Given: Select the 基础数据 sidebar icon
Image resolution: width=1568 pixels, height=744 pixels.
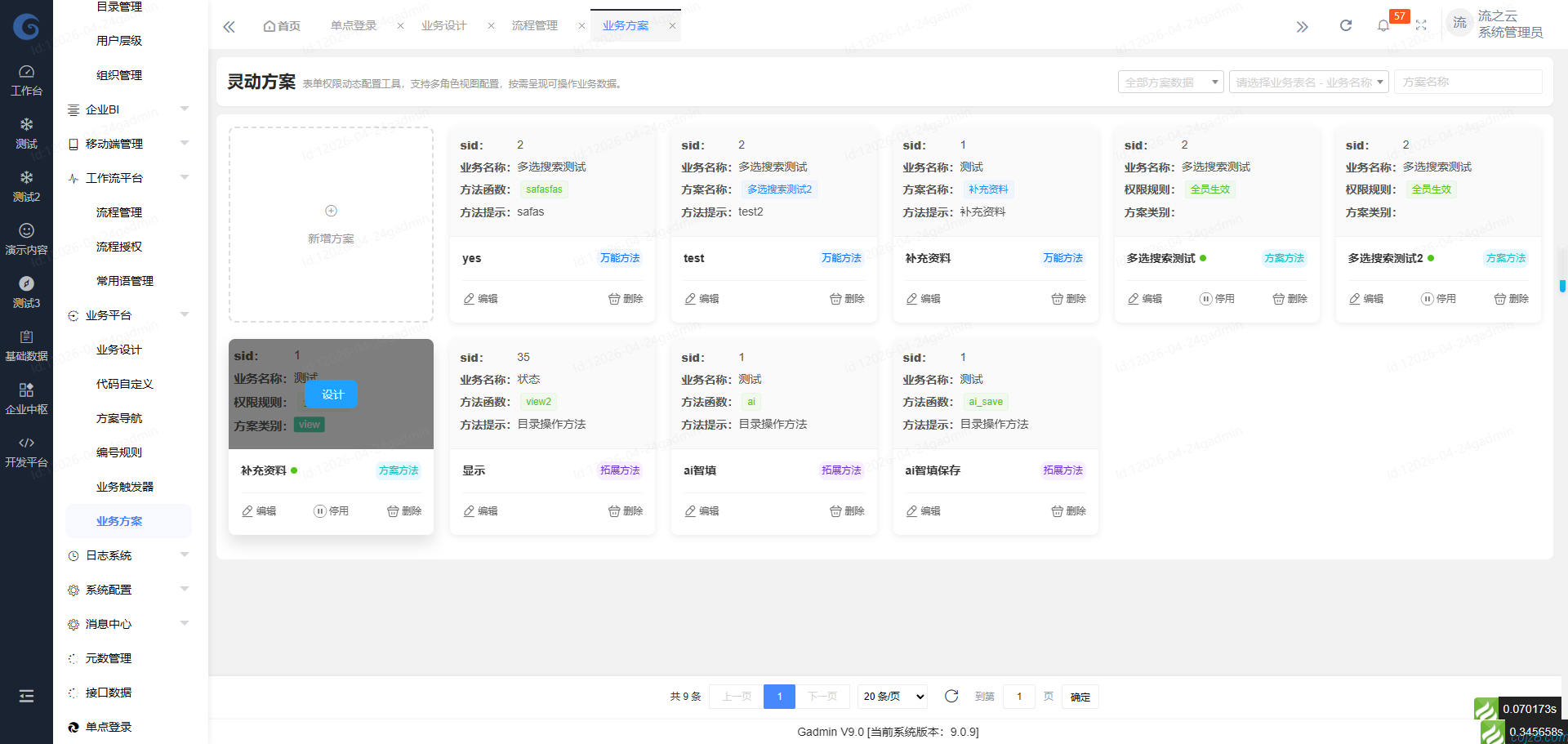Looking at the screenshot, I should [26, 343].
